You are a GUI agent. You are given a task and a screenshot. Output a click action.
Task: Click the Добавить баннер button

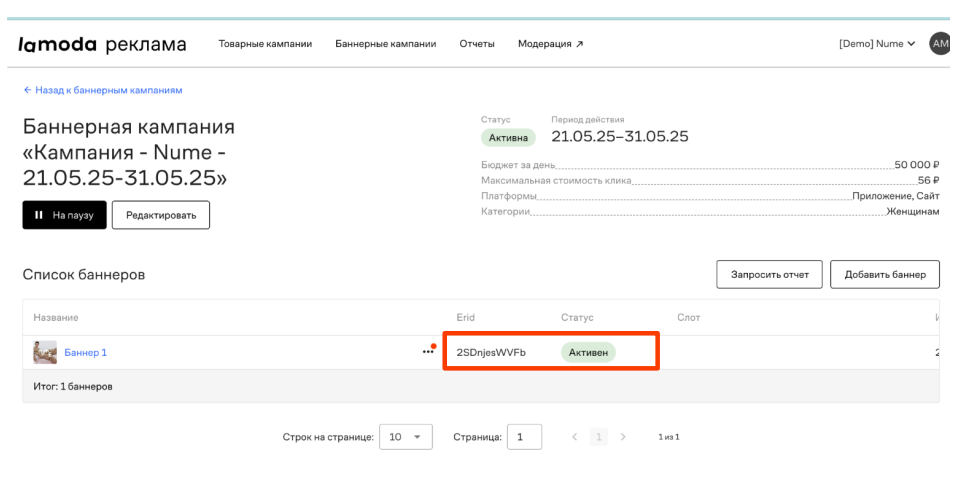point(884,275)
